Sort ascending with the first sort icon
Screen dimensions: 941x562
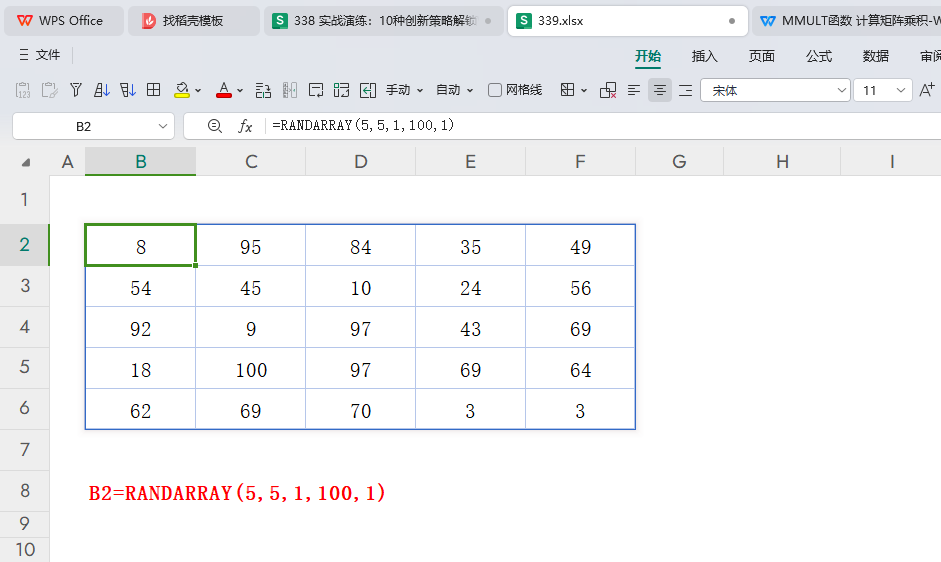(x=102, y=90)
